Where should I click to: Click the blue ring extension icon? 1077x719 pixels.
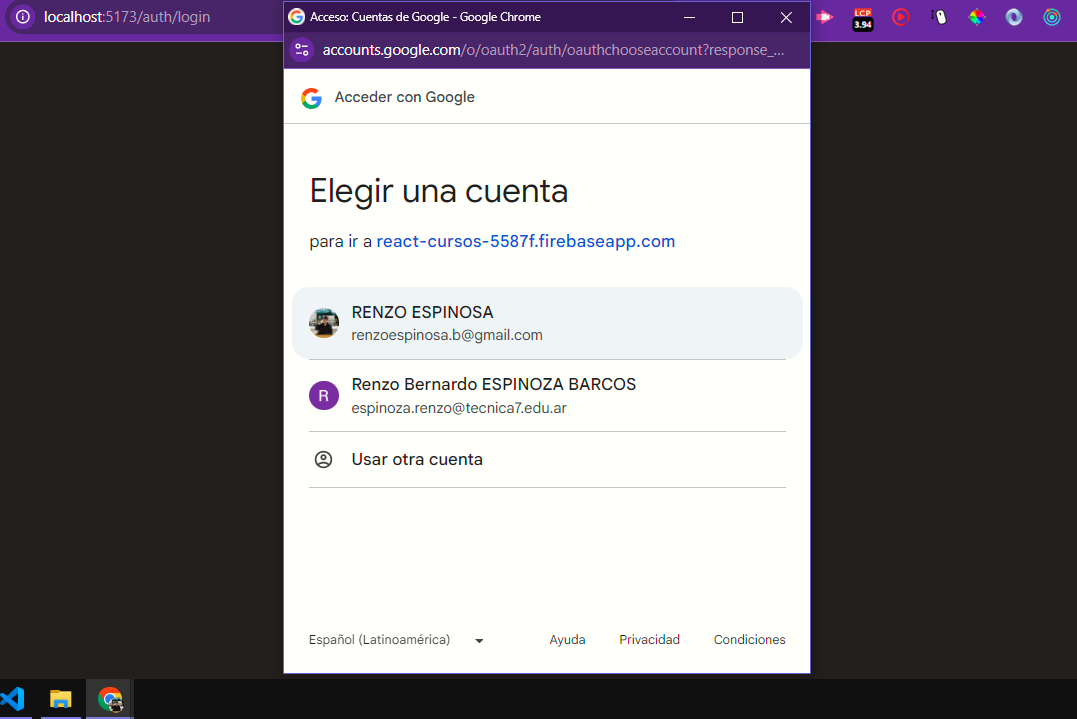point(1014,17)
